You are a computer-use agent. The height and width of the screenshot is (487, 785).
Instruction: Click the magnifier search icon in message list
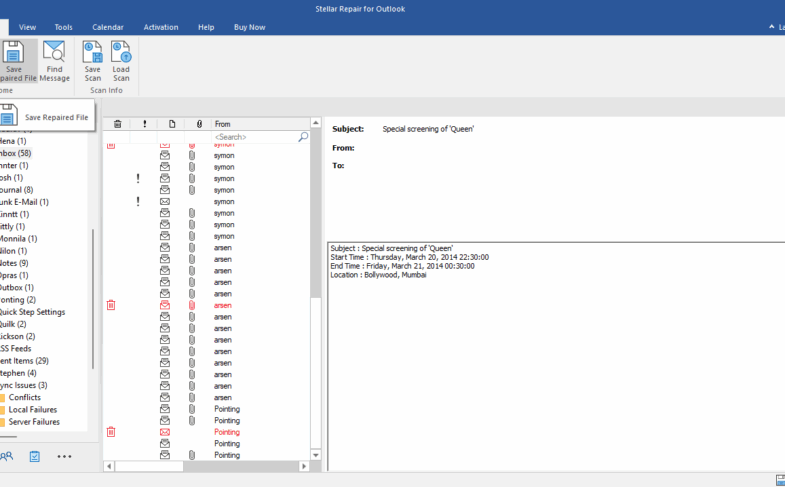(x=303, y=137)
